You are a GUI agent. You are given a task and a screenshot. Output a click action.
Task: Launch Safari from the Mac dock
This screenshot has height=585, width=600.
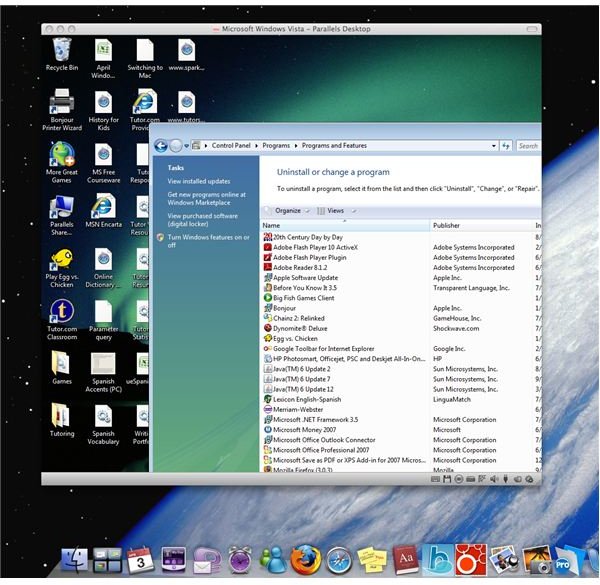click(x=339, y=561)
